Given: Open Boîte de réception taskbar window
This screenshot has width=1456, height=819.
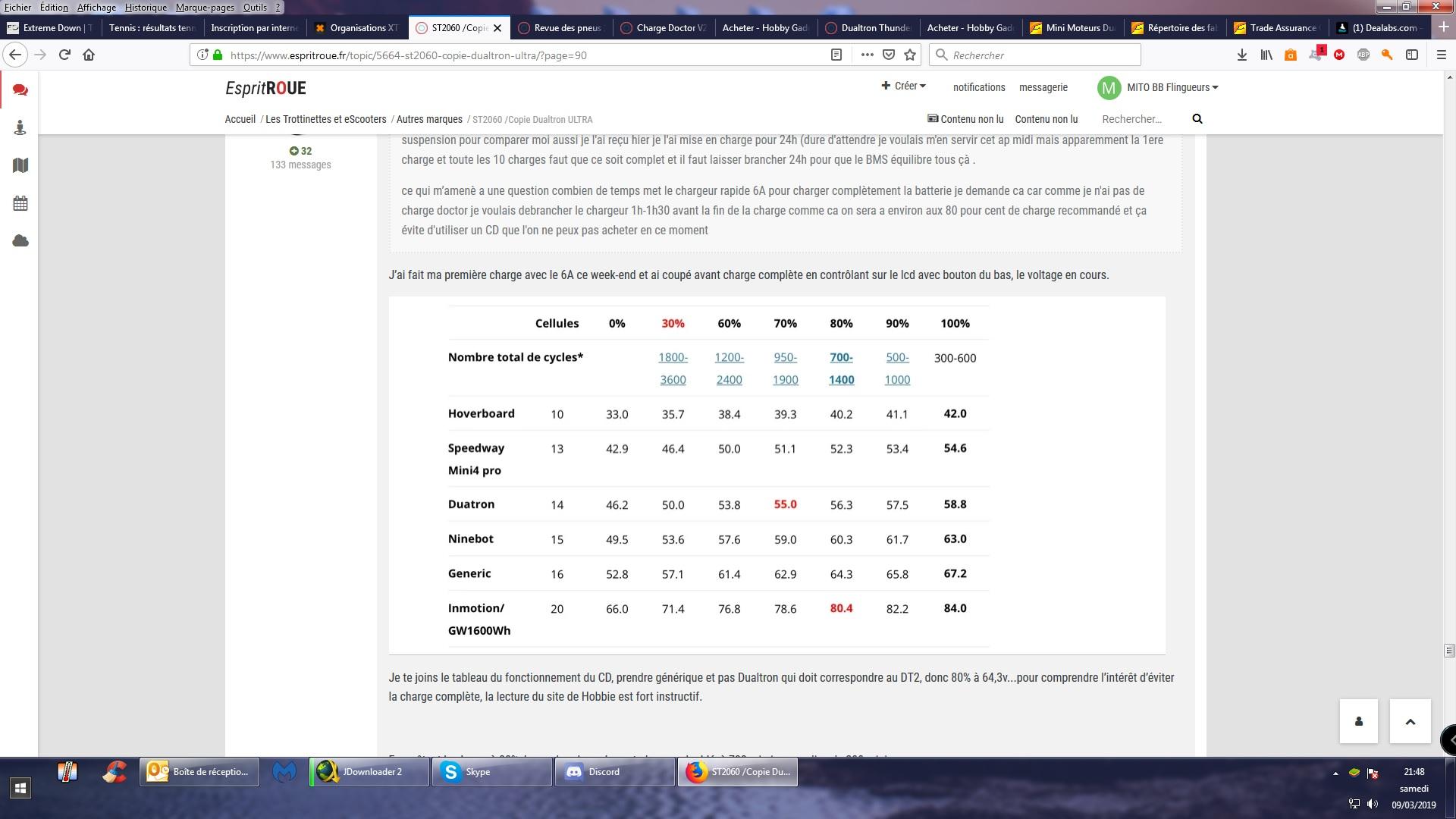Looking at the screenshot, I should (199, 772).
